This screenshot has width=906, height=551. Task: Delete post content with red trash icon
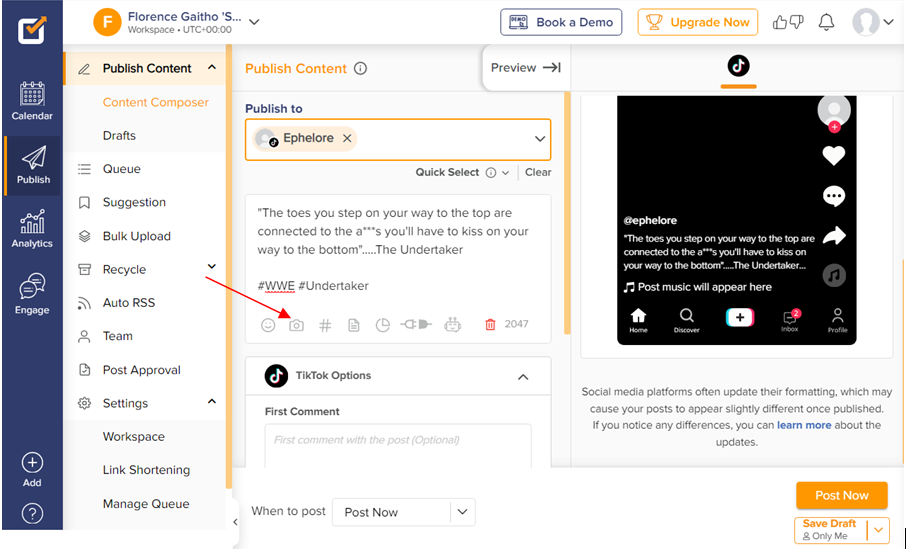(490, 325)
